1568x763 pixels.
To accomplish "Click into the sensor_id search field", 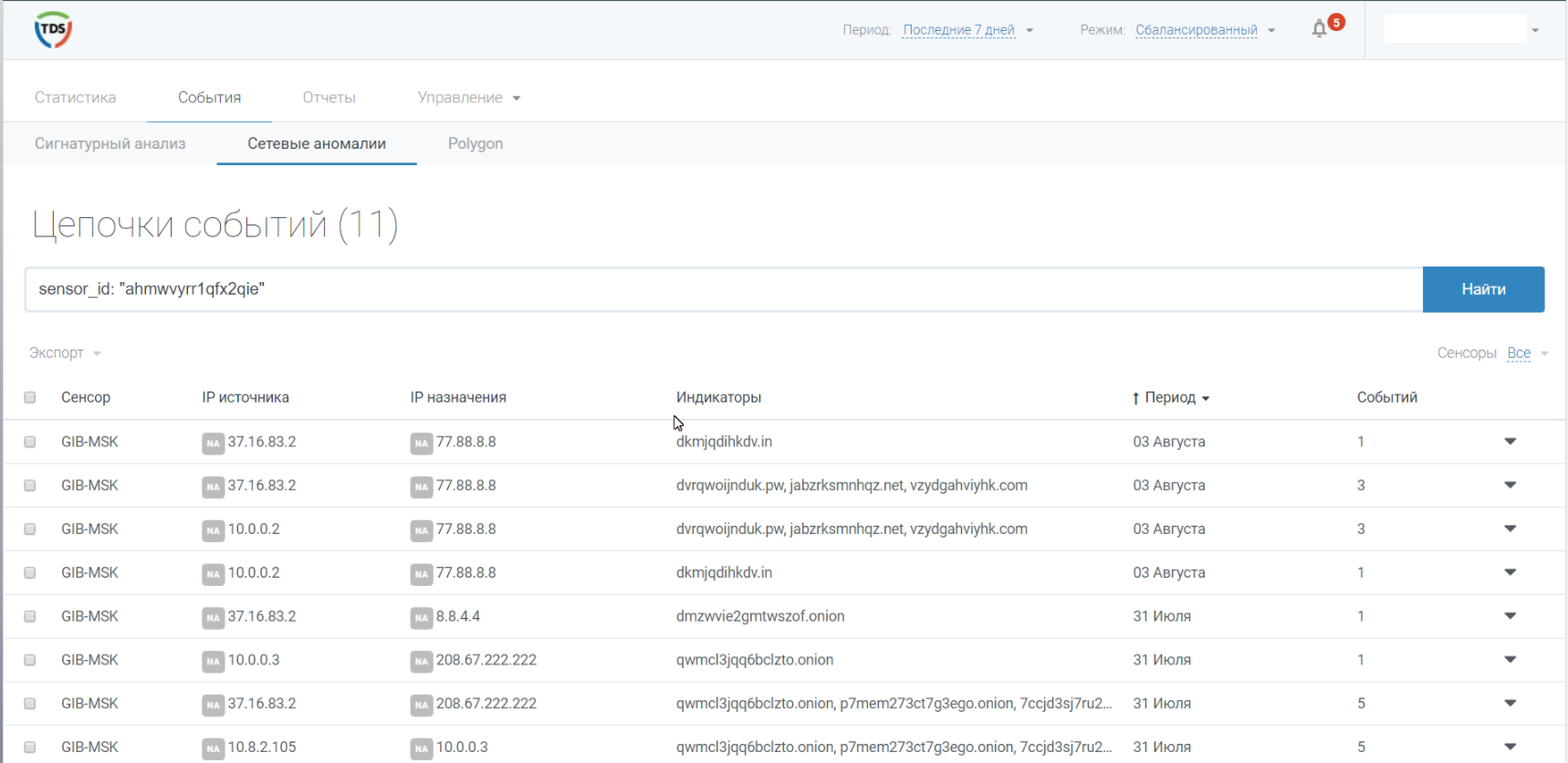I will pos(723,289).
